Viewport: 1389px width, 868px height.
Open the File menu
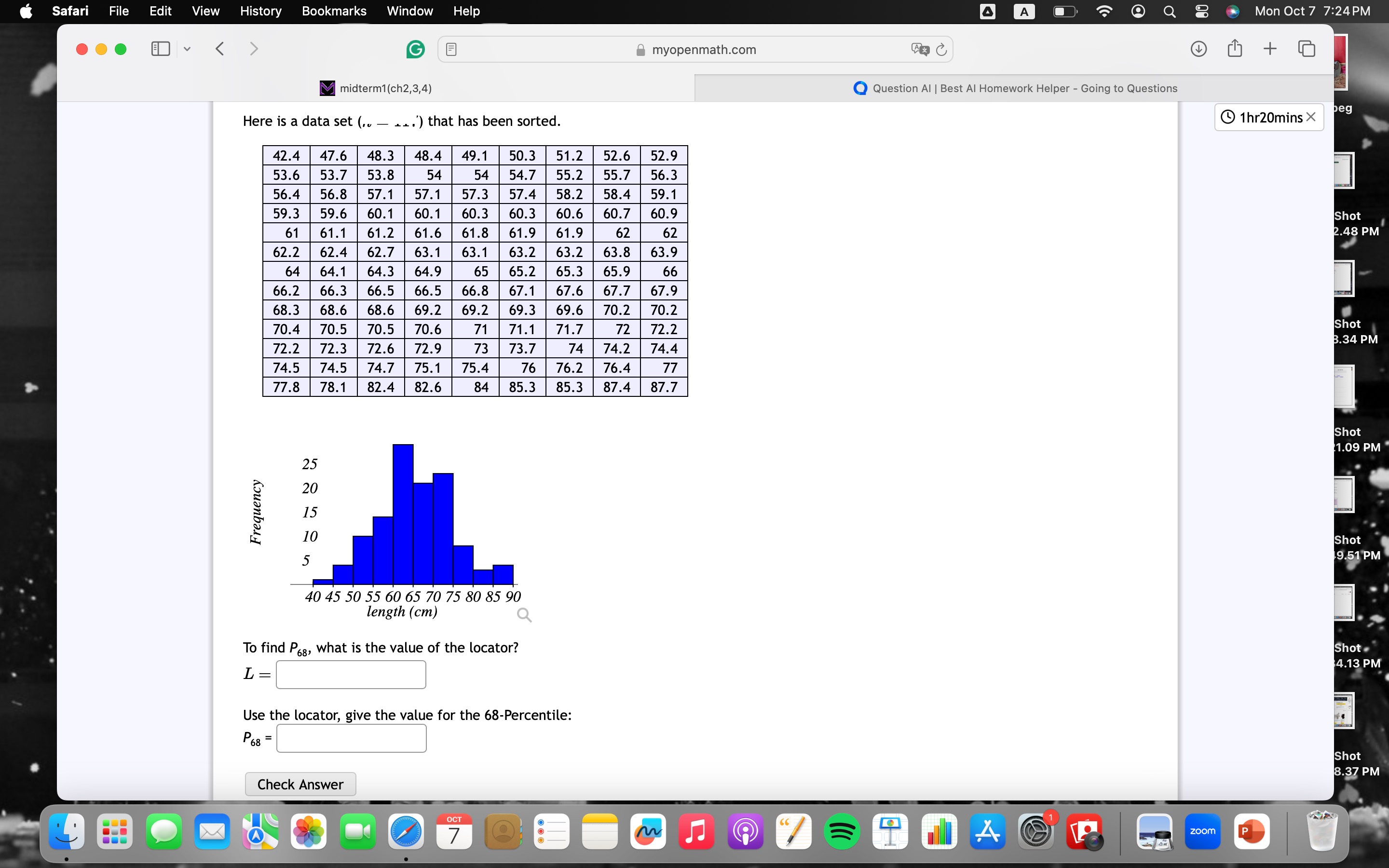coord(119,11)
